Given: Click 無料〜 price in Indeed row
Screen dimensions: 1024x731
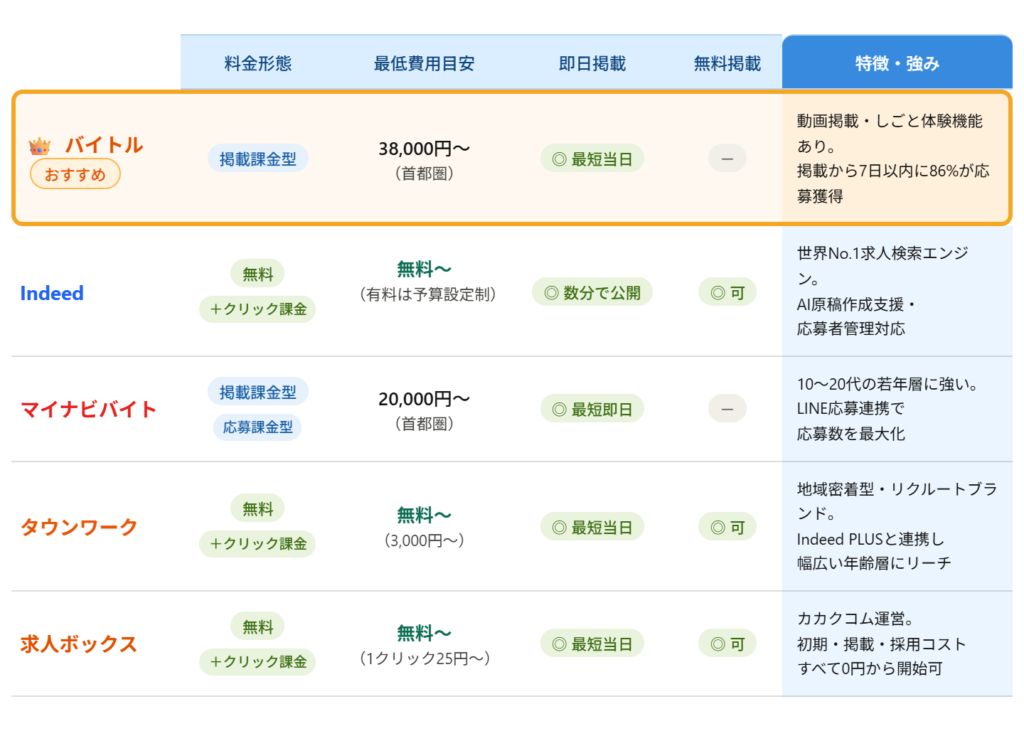Looking at the screenshot, I should (x=424, y=268).
